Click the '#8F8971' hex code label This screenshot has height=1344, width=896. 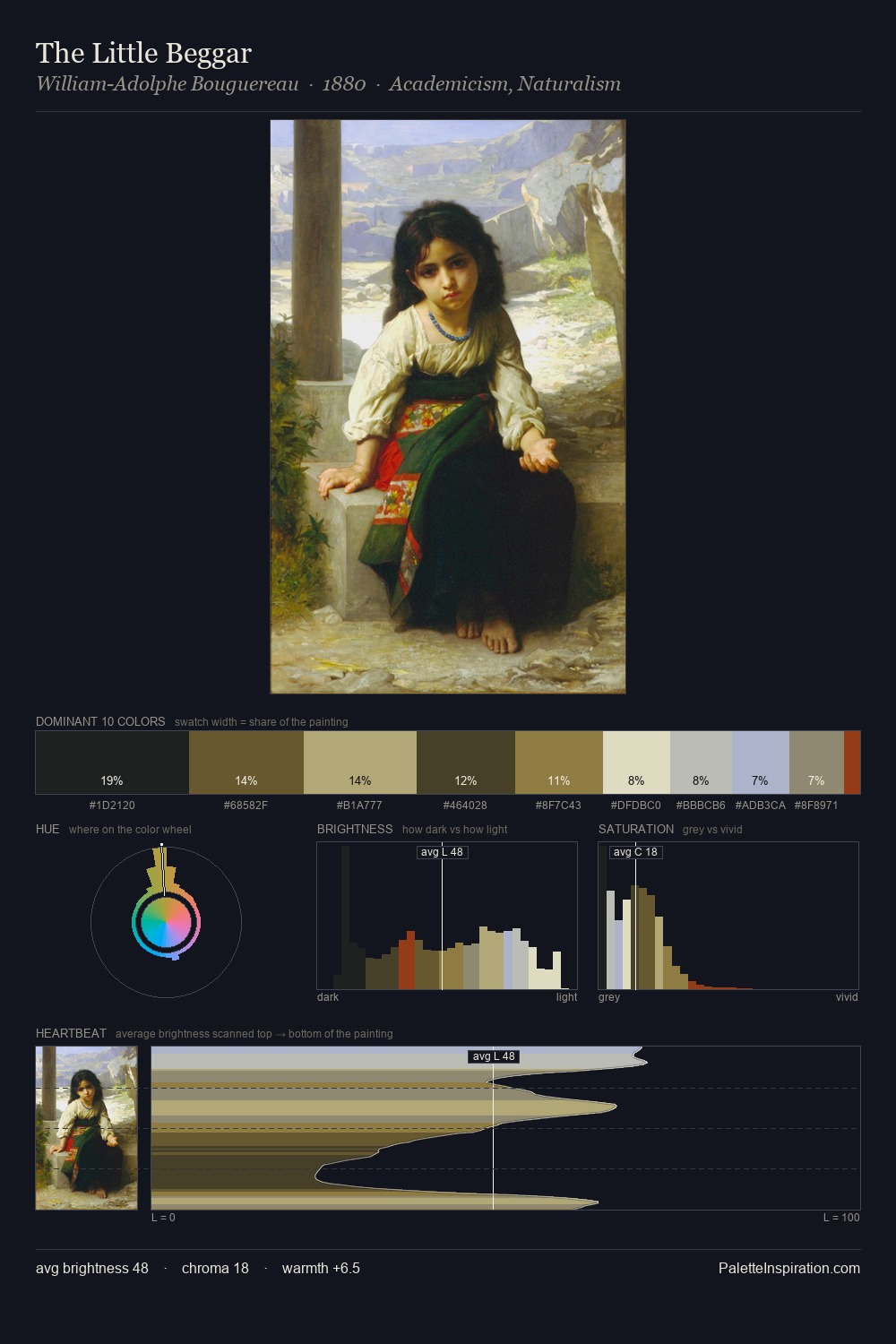[816, 806]
